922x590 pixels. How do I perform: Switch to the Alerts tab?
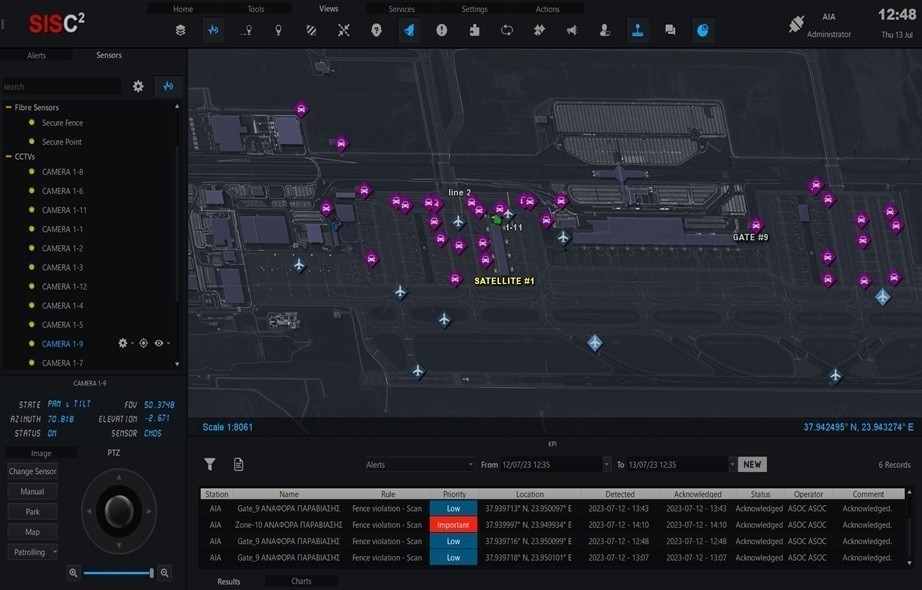(36, 56)
